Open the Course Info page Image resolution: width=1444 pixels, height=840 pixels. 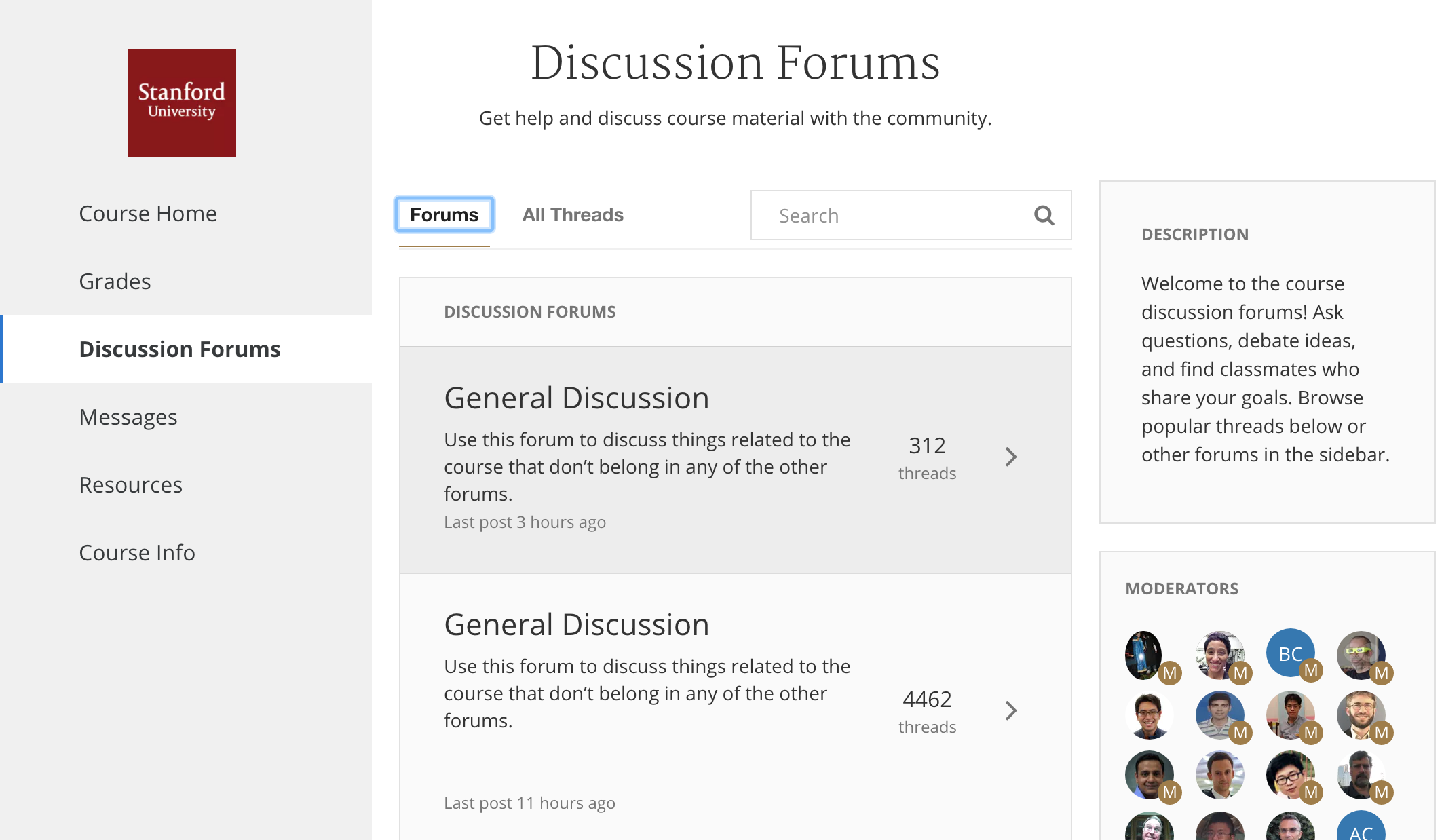pos(137,553)
